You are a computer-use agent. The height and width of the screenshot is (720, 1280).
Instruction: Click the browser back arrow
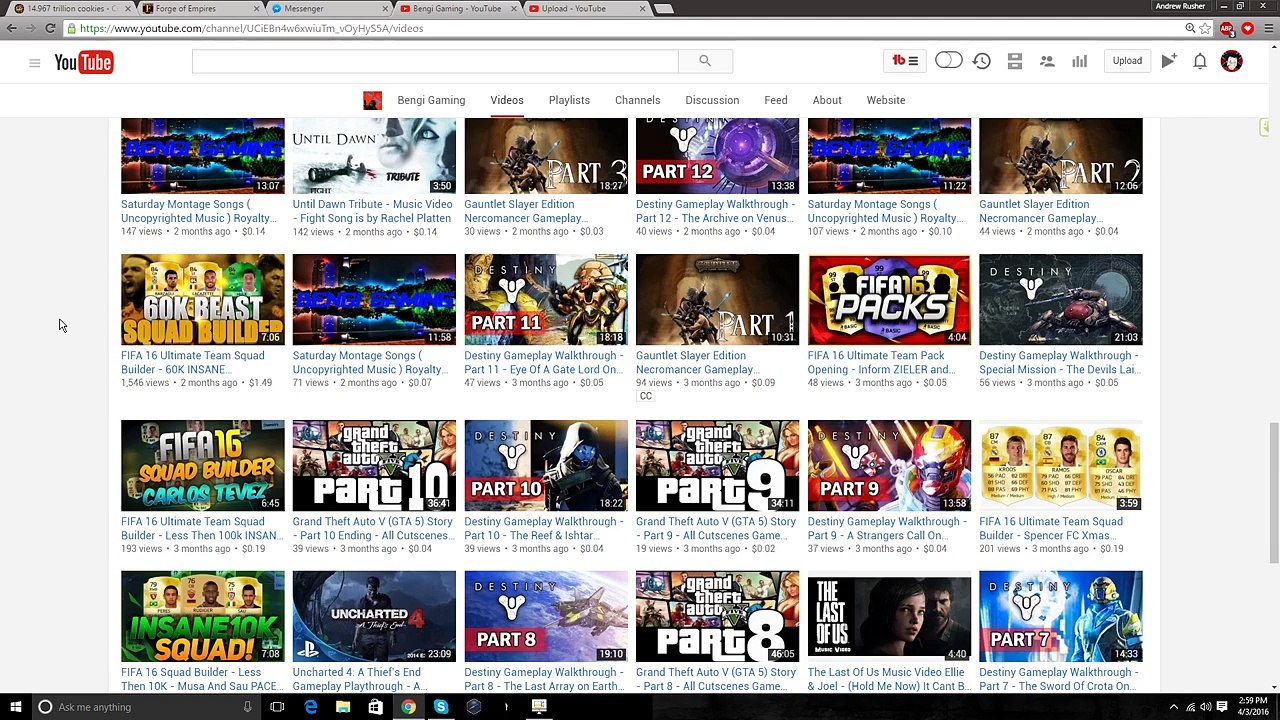coord(12,28)
